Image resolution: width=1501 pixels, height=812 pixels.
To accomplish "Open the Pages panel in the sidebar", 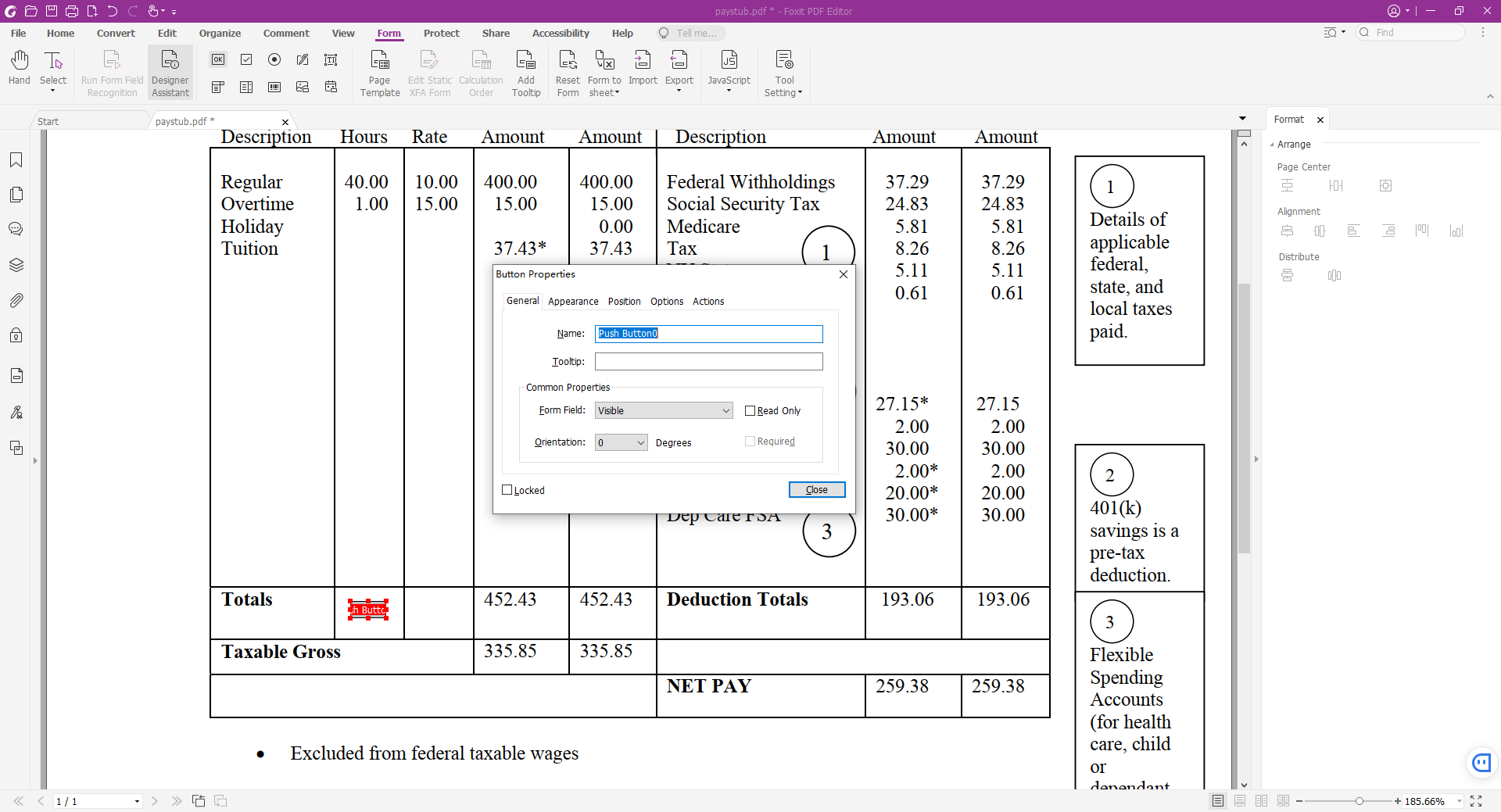I will (16, 195).
